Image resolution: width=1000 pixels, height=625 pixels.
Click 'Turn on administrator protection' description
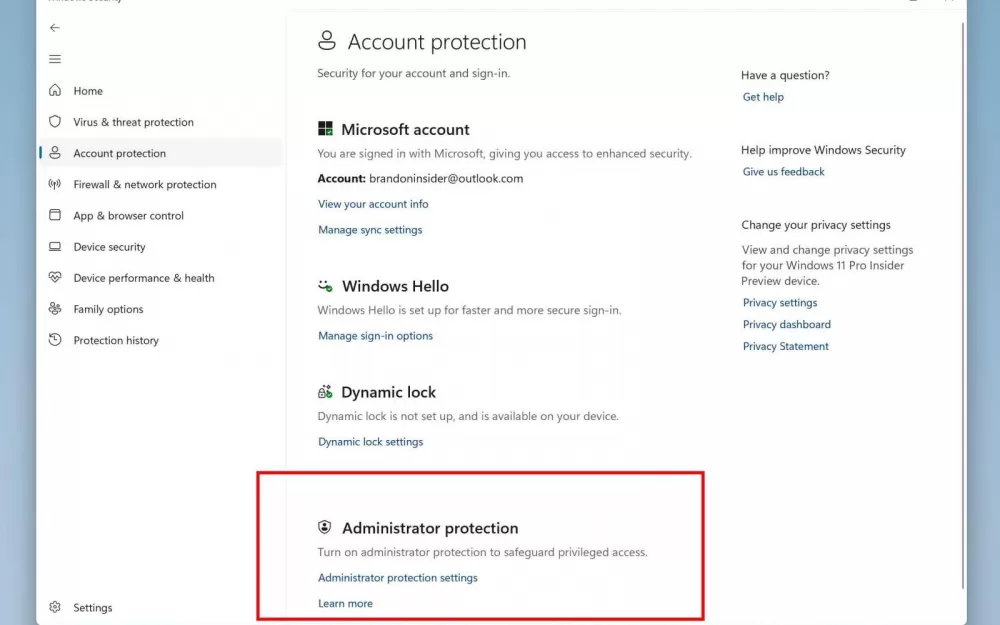[482, 552]
